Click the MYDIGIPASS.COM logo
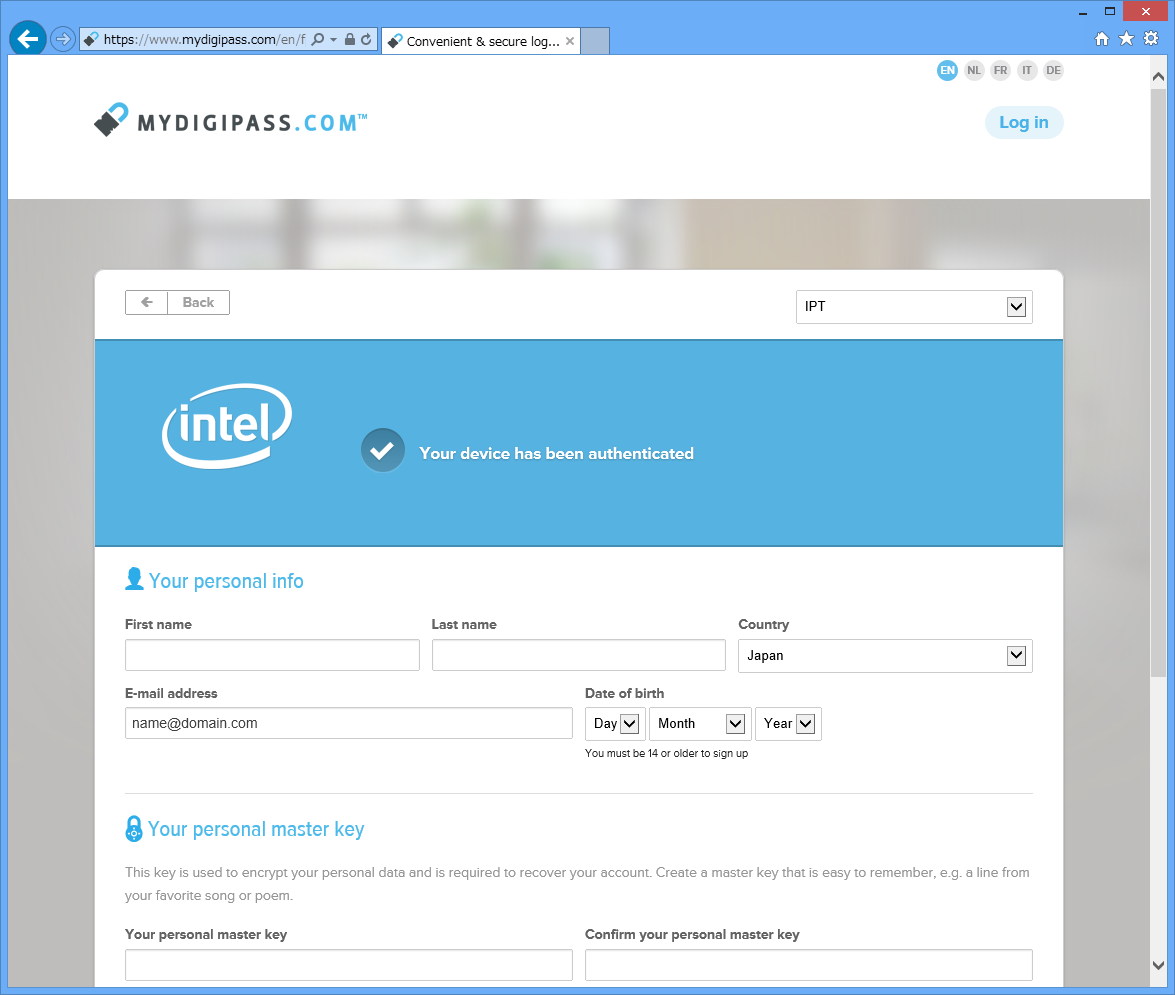Image resolution: width=1175 pixels, height=995 pixels. point(231,121)
